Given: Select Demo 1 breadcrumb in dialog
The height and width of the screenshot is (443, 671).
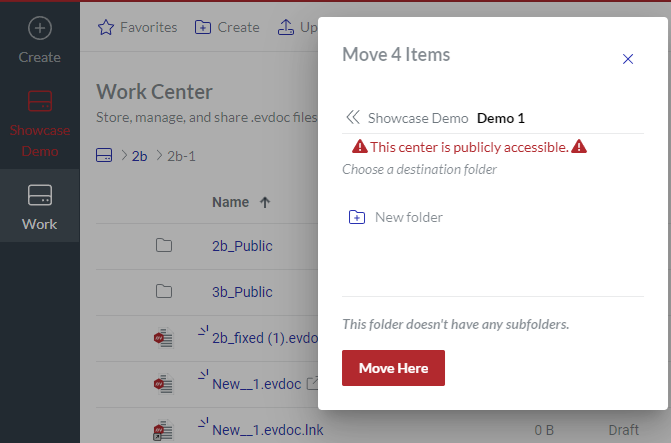Looking at the screenshot, I should (501, 118).
